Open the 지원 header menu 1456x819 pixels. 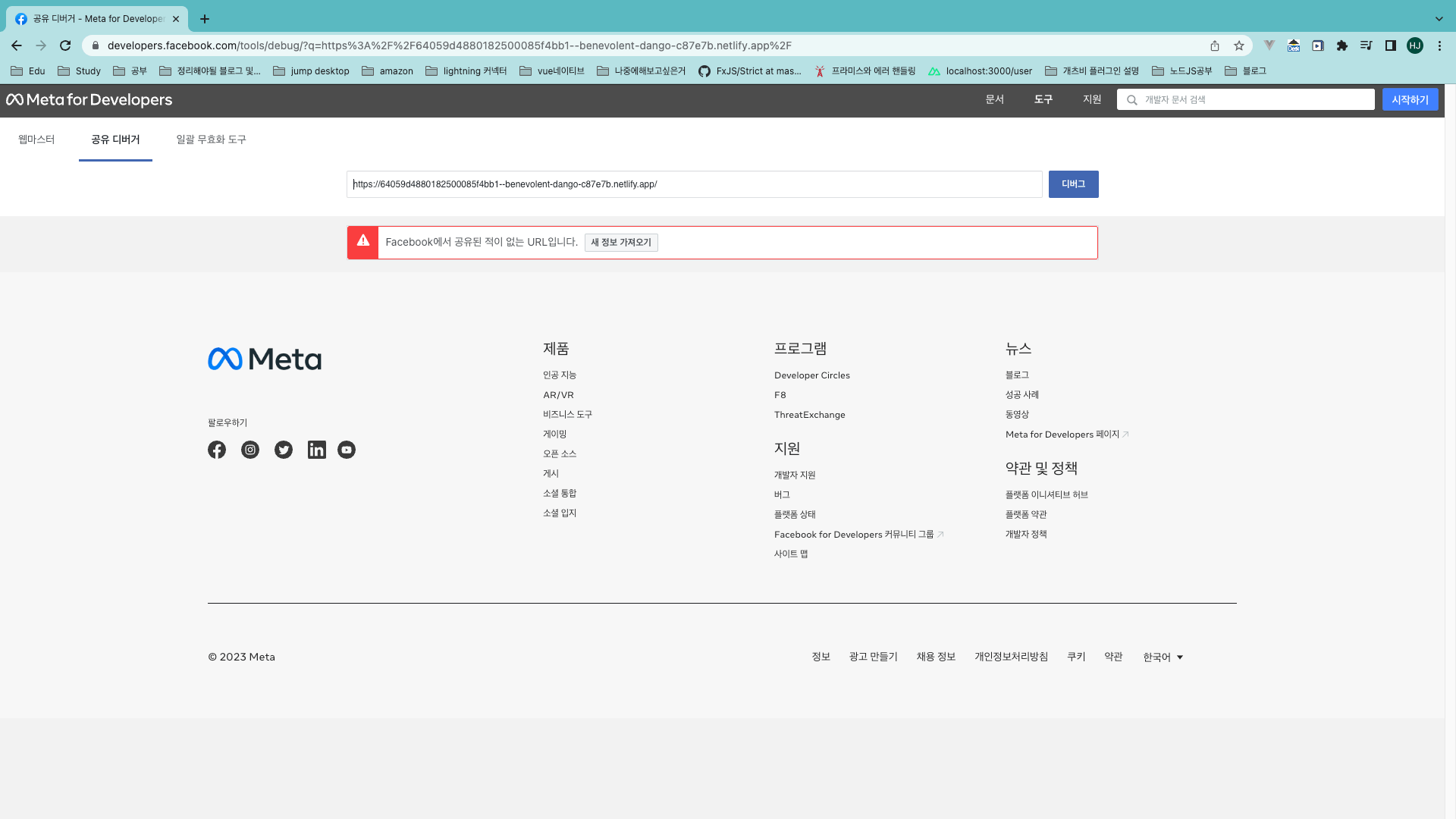click(1092, 99)
